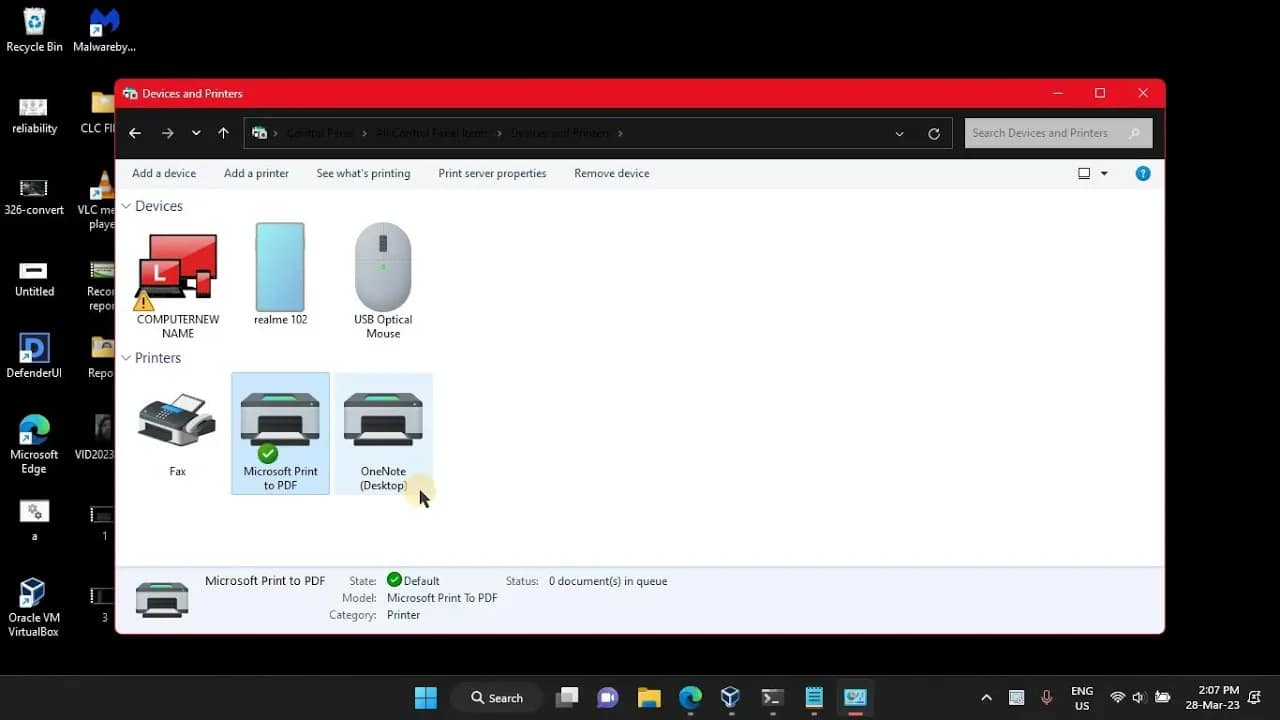Click the refresh icon in the address bar

pos(934,132)
